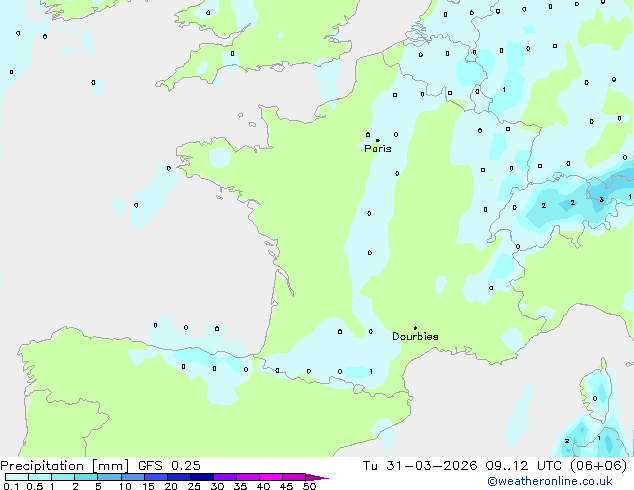The width and height of the screenshot is (634, 490).
Task: Click the Dourbies location dot marker
Action: coord(415,328)
